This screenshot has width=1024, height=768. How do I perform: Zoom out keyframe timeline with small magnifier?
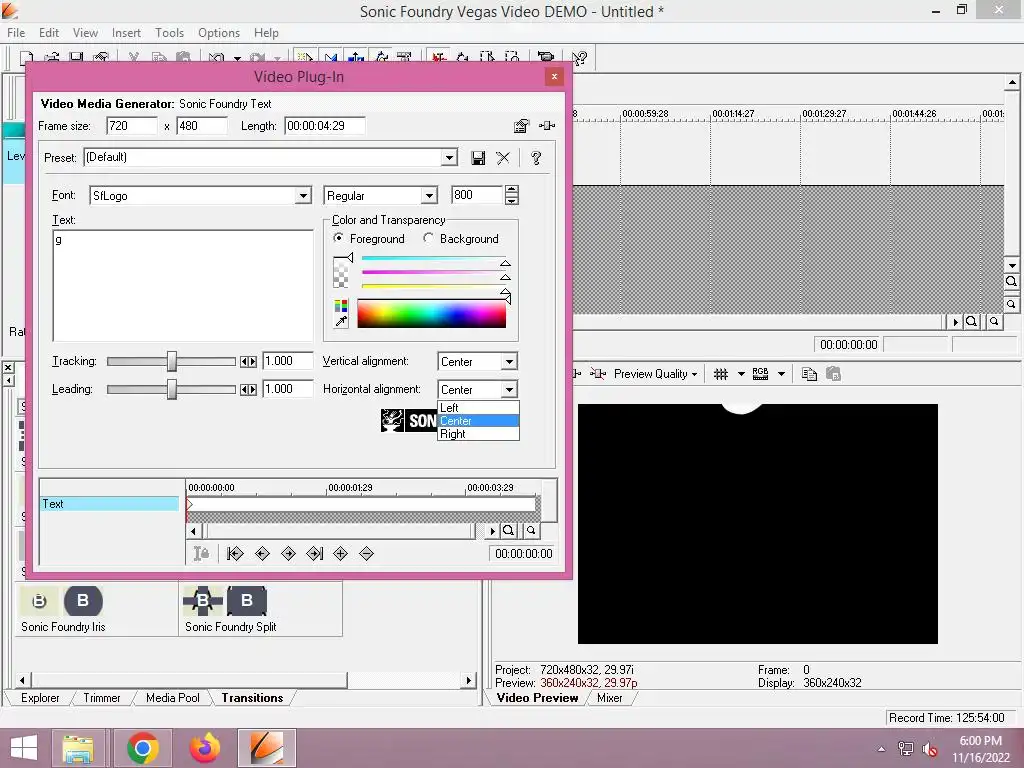tap(531, 530)
